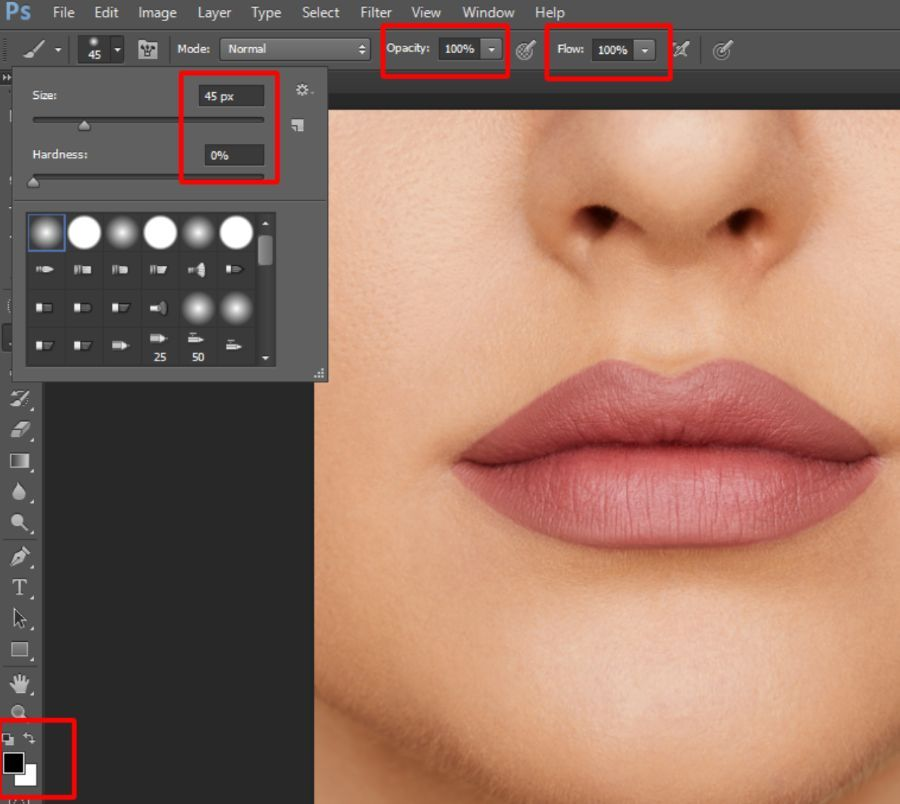The image size is (900, 804).
Task: Open the brush blending Mode dropdown
Action: [x=295, y=48]
